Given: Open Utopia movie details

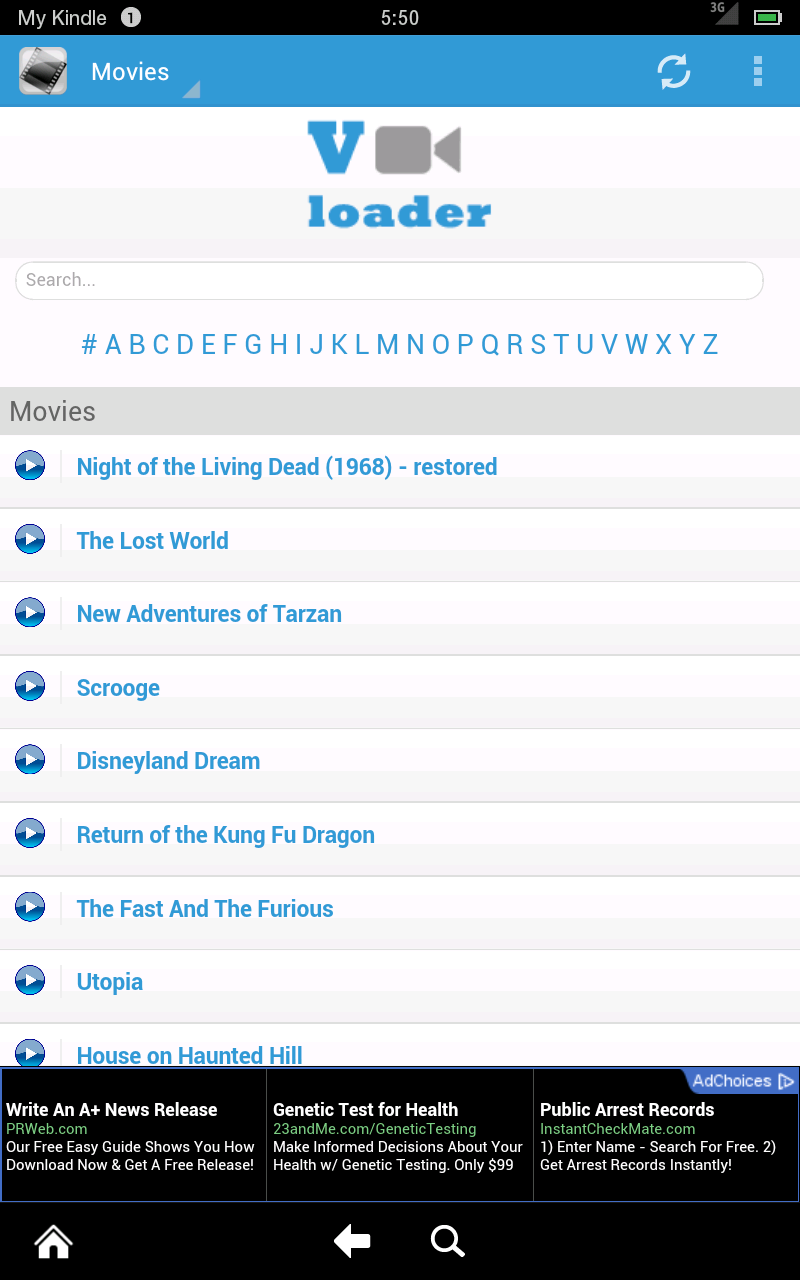Looking at the screenshot, I should click(x=109, y=981).
